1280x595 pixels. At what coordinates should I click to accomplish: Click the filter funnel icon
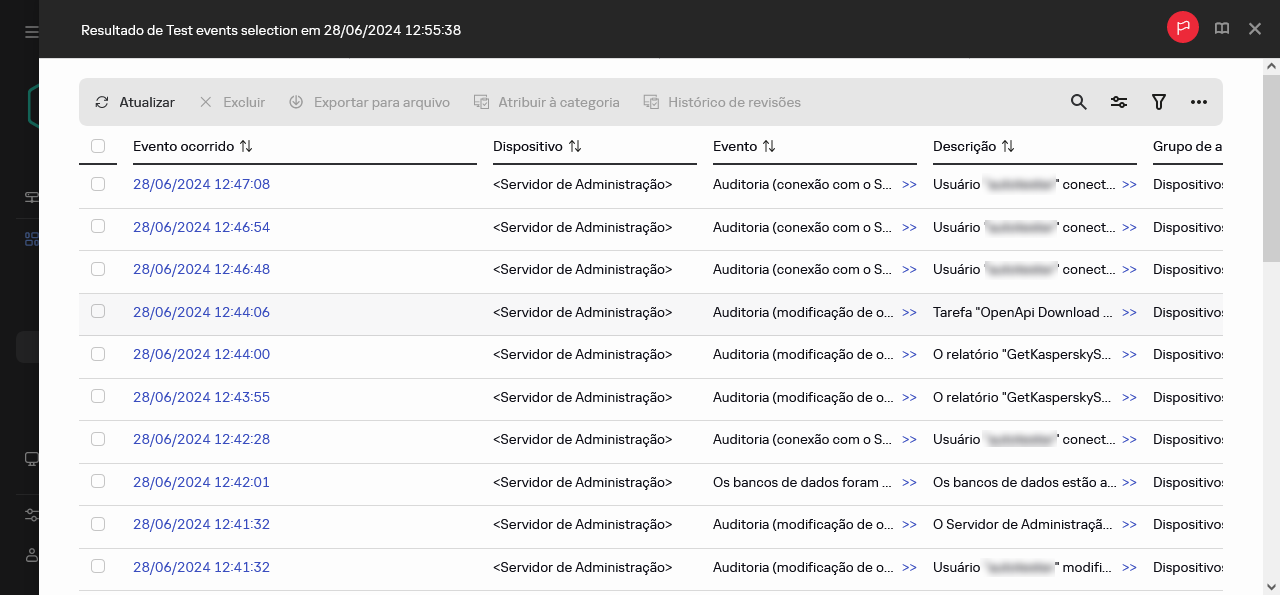pos(1159,102)
